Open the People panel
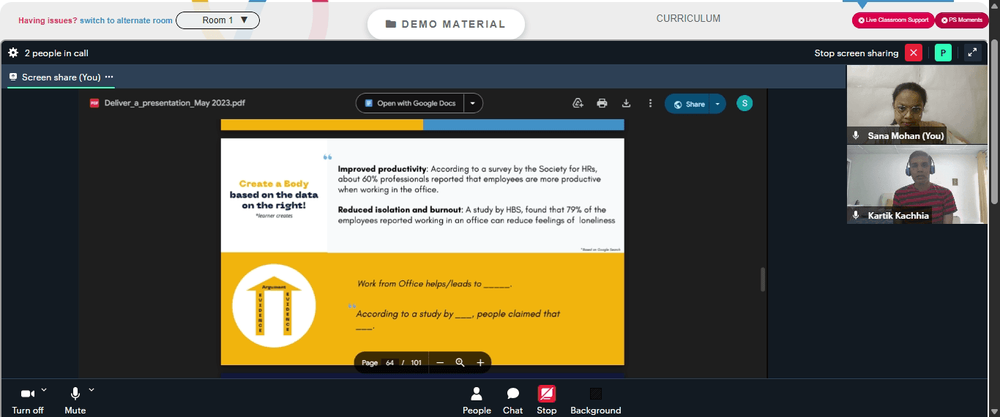This screenshot has width=1000, height=417. [476, 401]
